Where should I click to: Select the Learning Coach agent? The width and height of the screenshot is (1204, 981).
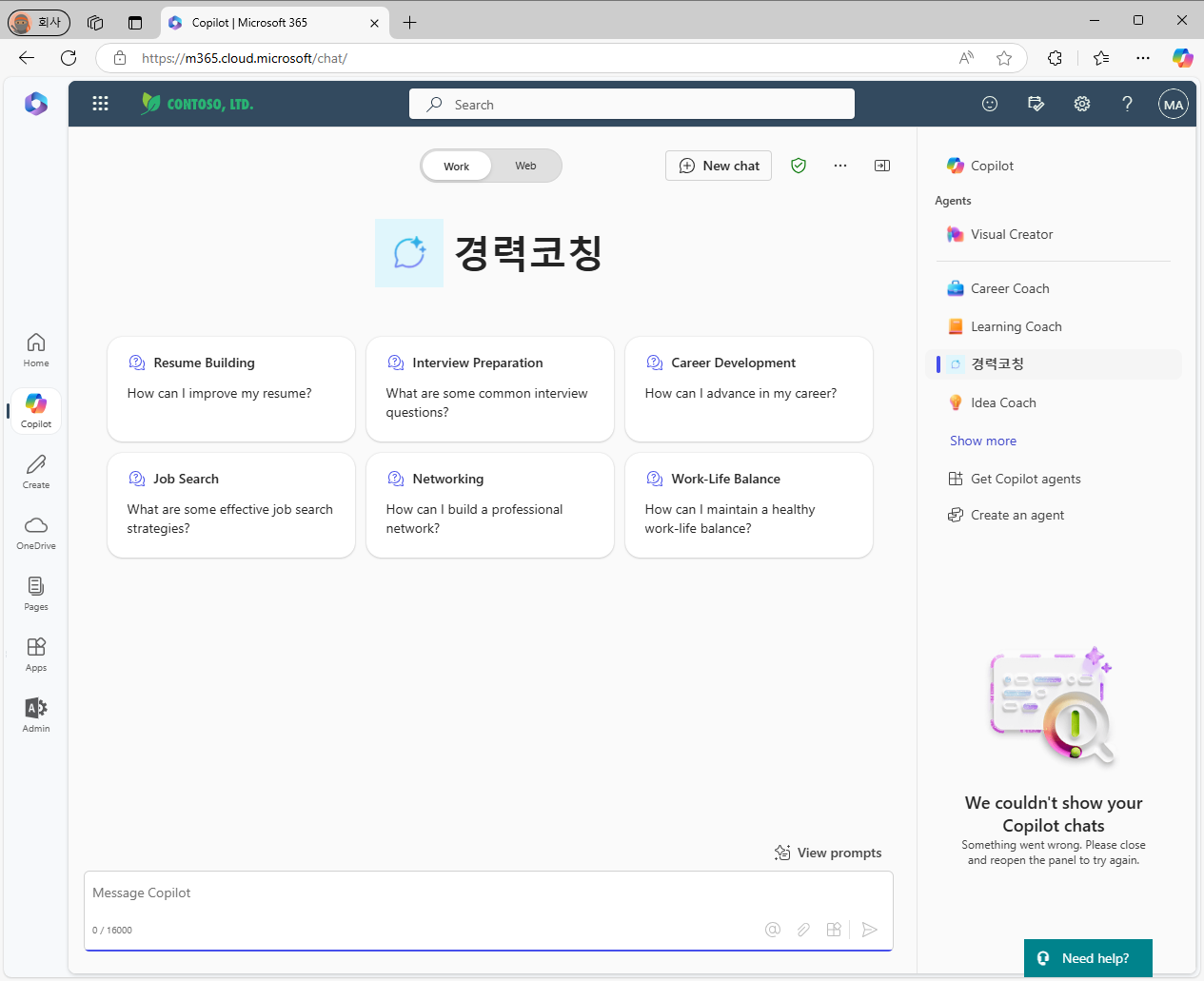pyautogui.click(x=1054, y=326)
